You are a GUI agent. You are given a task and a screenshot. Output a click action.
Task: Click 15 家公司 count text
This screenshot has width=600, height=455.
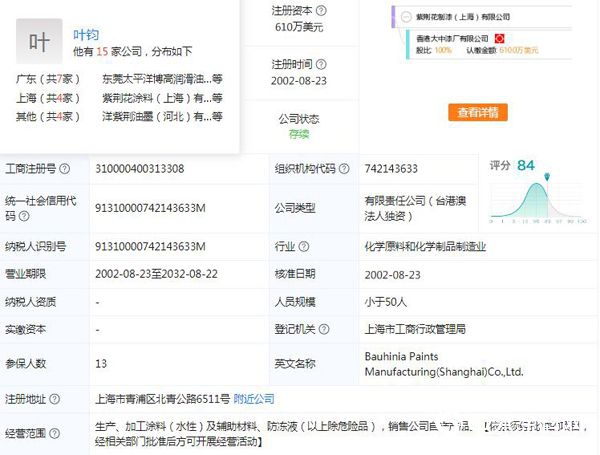pos(119,51)
